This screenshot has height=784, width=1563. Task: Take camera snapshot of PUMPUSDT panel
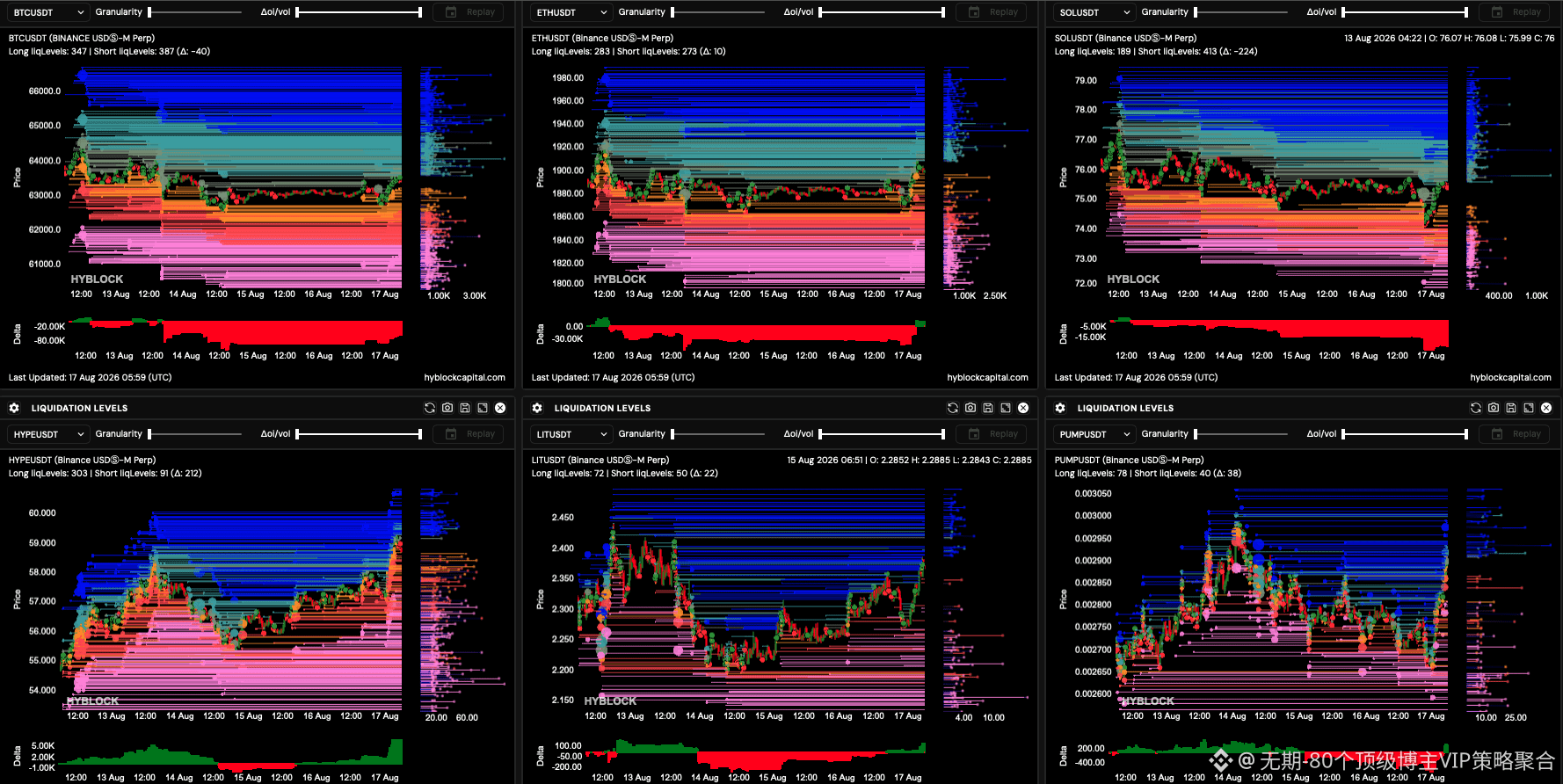1494,408
